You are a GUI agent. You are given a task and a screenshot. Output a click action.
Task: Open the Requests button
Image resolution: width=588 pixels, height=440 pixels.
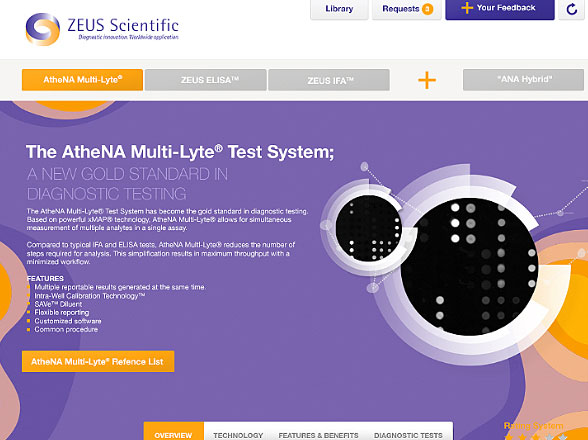tap(406, 9)
